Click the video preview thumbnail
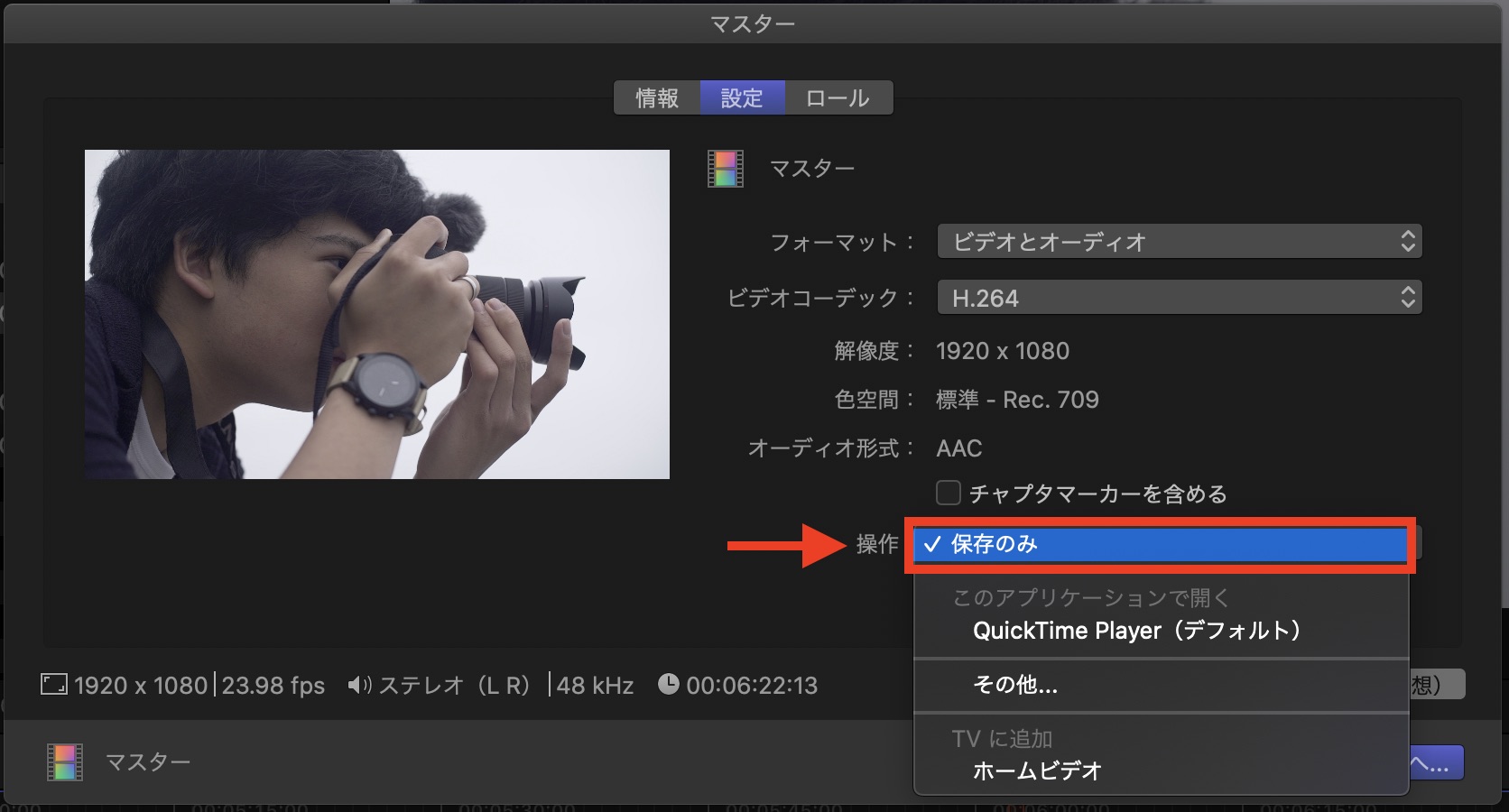Image resolution: width=1509 pixels, height=812 pixels. (377, 314)
